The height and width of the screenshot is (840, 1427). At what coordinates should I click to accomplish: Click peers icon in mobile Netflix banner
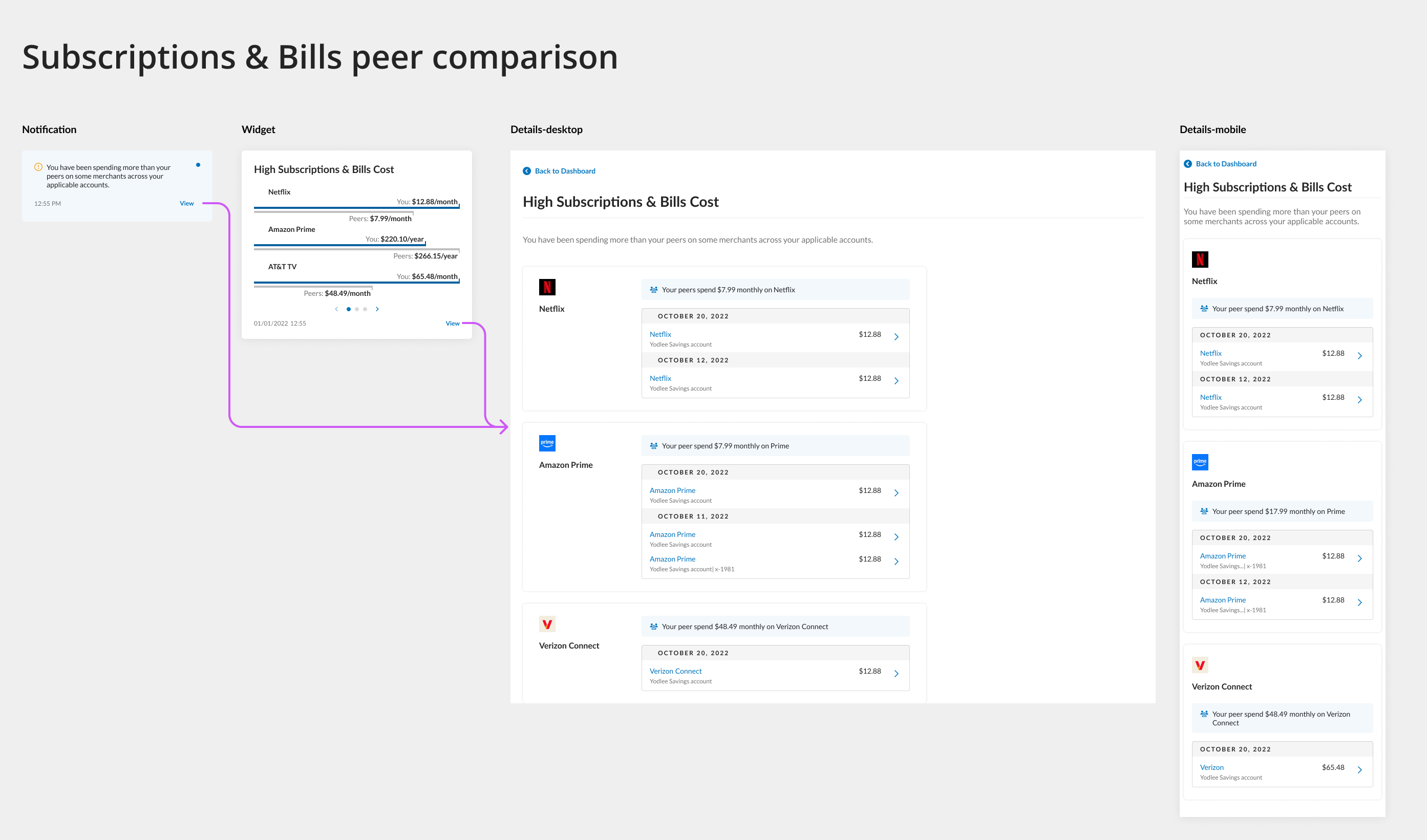pyautogui.click(x=1204, y=309)
